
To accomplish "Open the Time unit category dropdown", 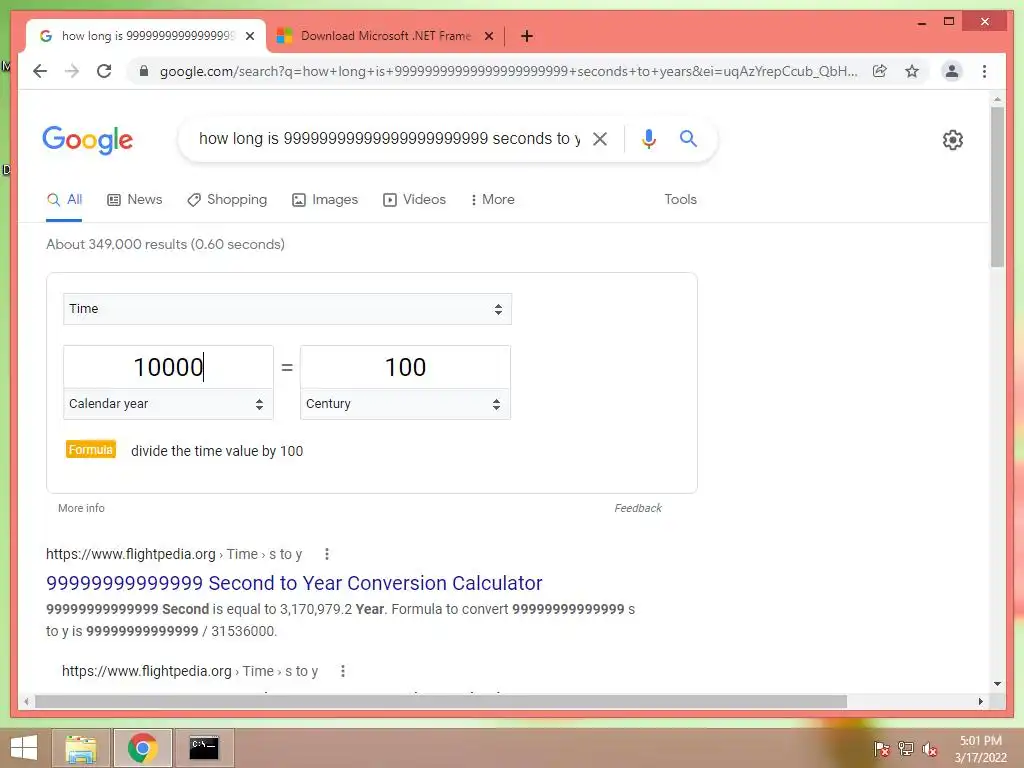I will [x=287, y=309].
